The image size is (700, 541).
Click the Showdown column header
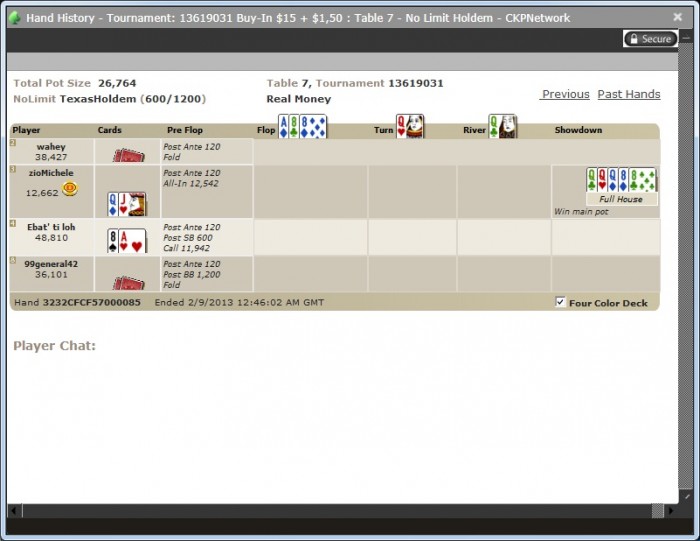(578, 130)
